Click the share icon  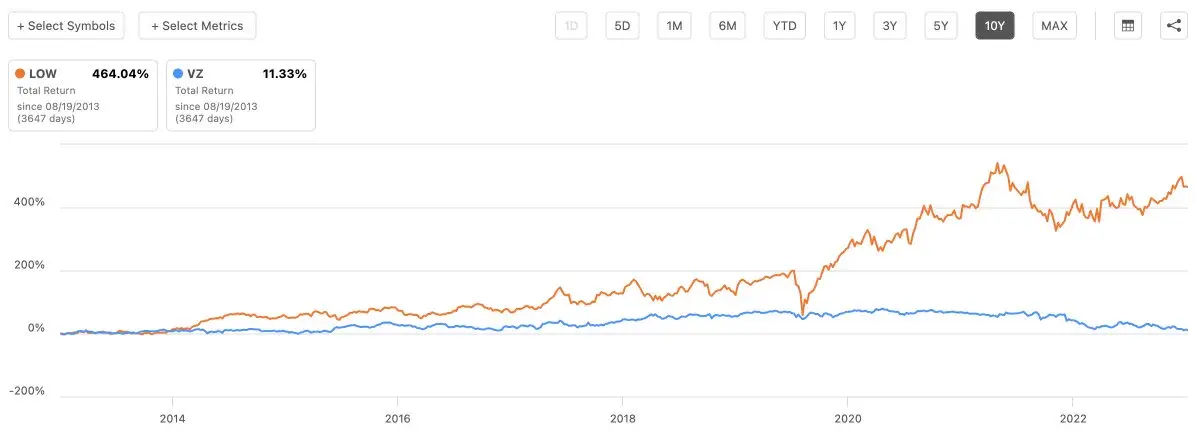tap(1174, 26)
